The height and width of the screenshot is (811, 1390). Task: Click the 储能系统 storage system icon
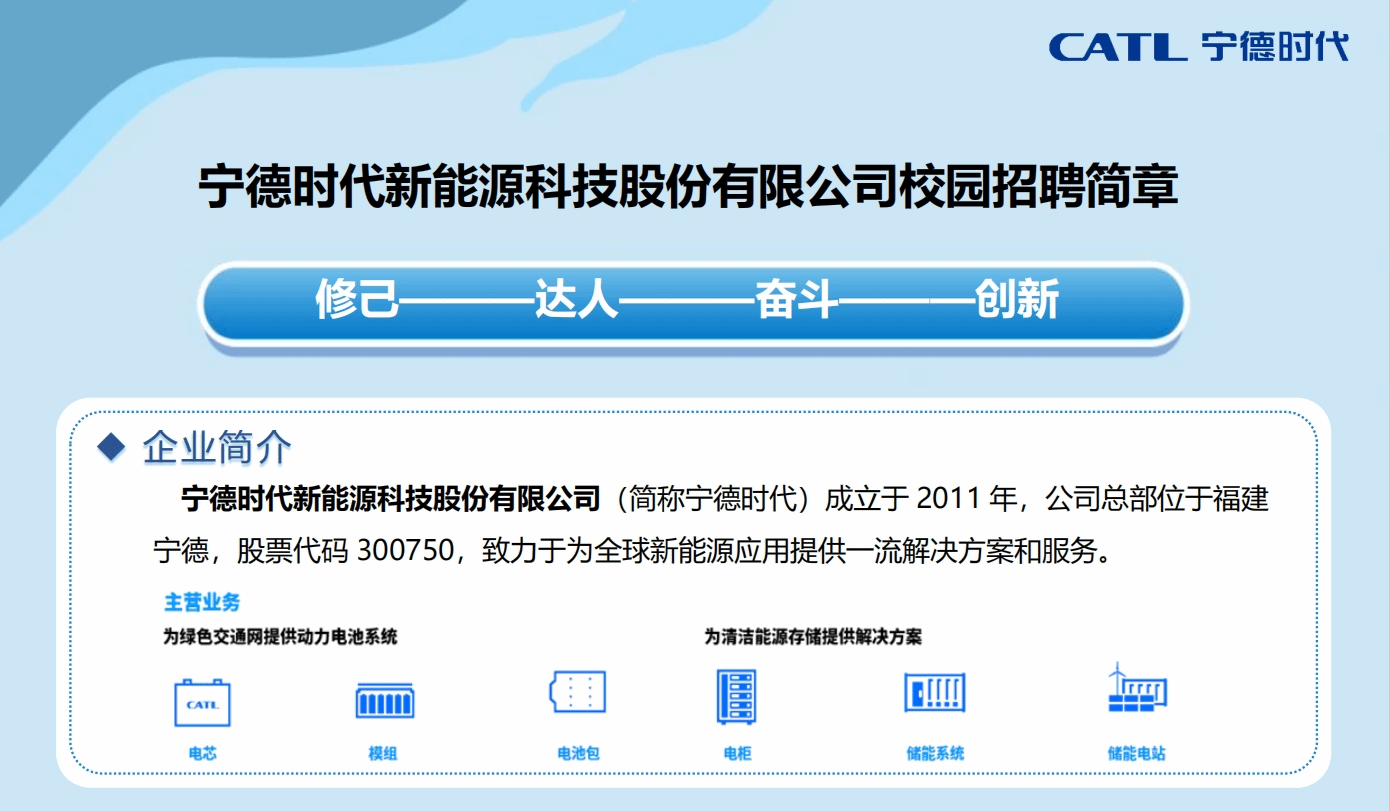click(935, 692)
